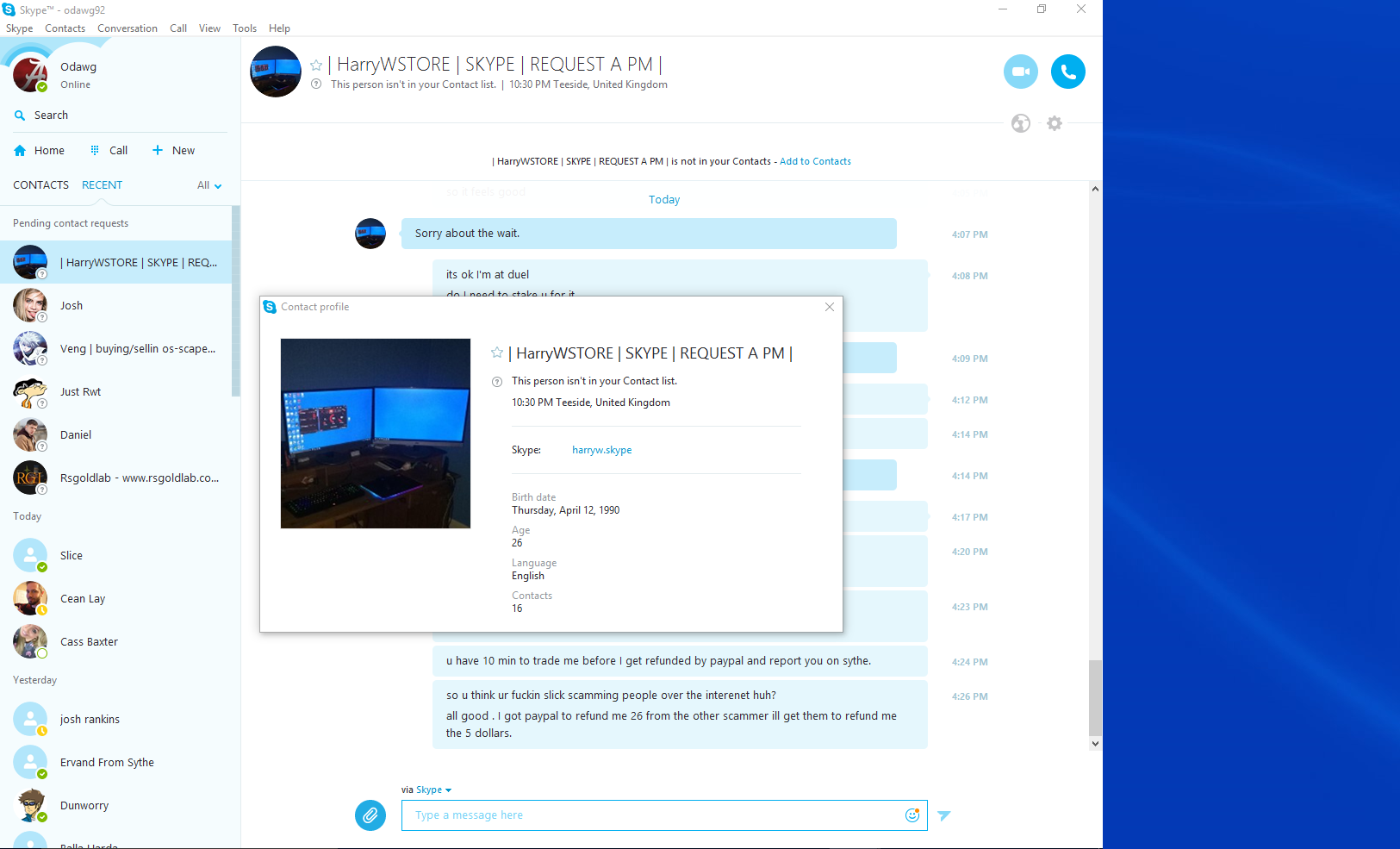This screenshot has height=849, width=1400.
Task: Click the 4:26 PM message timestamp
Action: pos(970,696)
